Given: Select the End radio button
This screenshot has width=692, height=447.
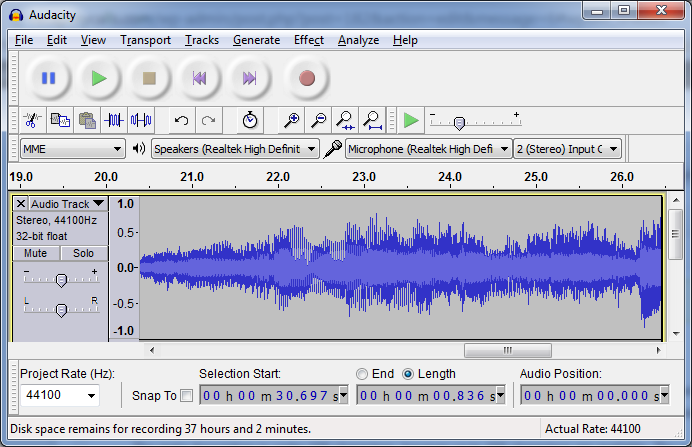Looking at the screenshot, I should pos(362,374).
